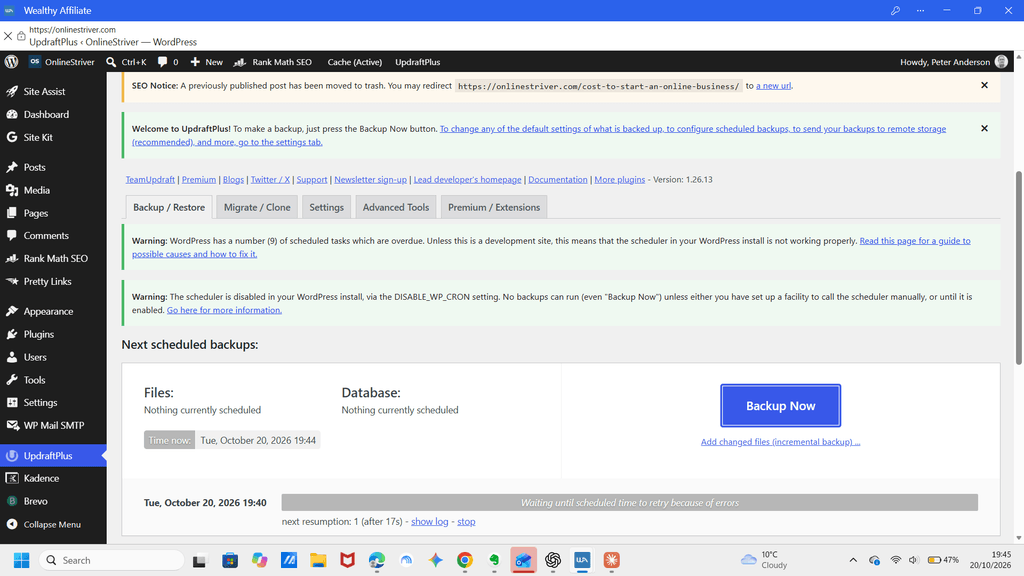Dismiss the SEO Notice banner

pyautogui.click(x=984, y=85)
